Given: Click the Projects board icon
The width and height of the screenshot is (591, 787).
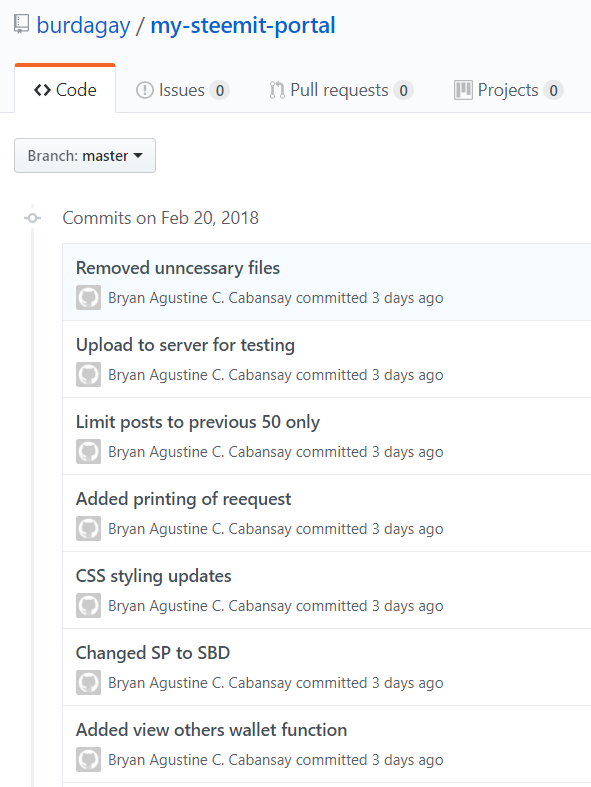Looking at the screenshot, I should [x=463, y=90].
